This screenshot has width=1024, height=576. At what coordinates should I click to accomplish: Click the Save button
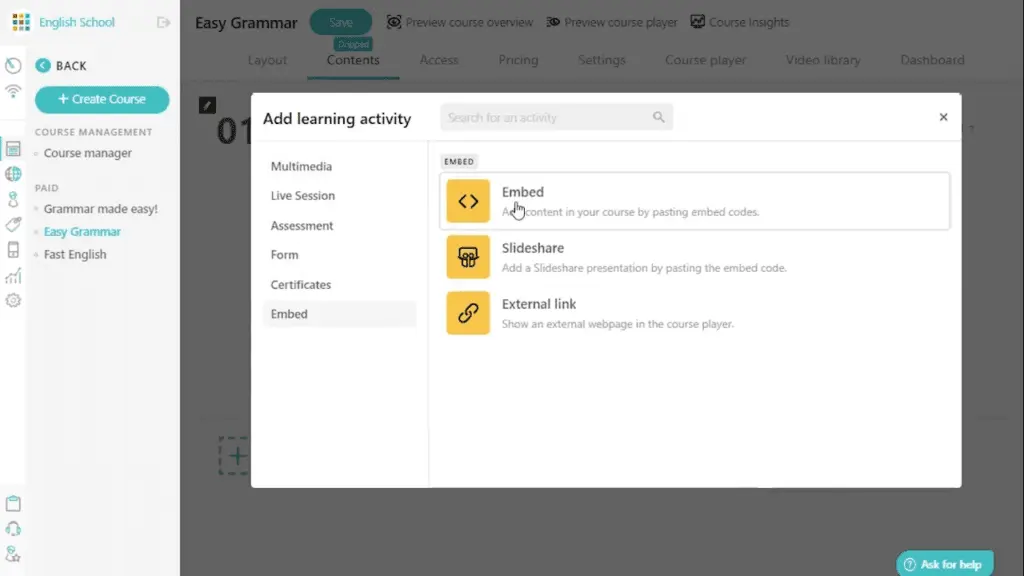click(341, 22)
